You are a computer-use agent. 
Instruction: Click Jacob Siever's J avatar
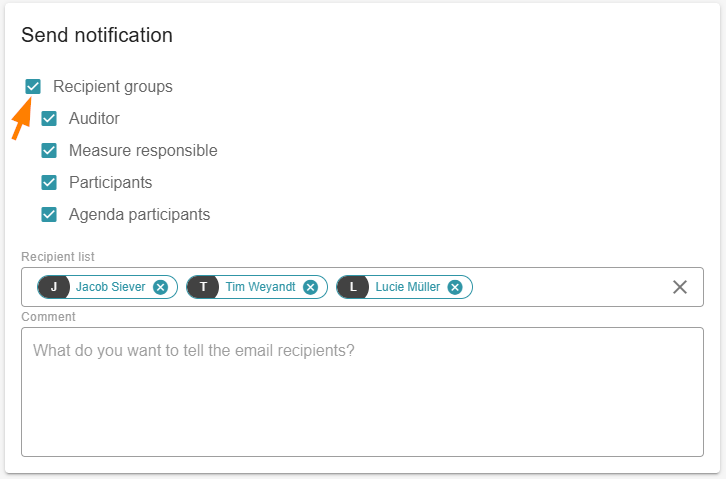point(54,287)
